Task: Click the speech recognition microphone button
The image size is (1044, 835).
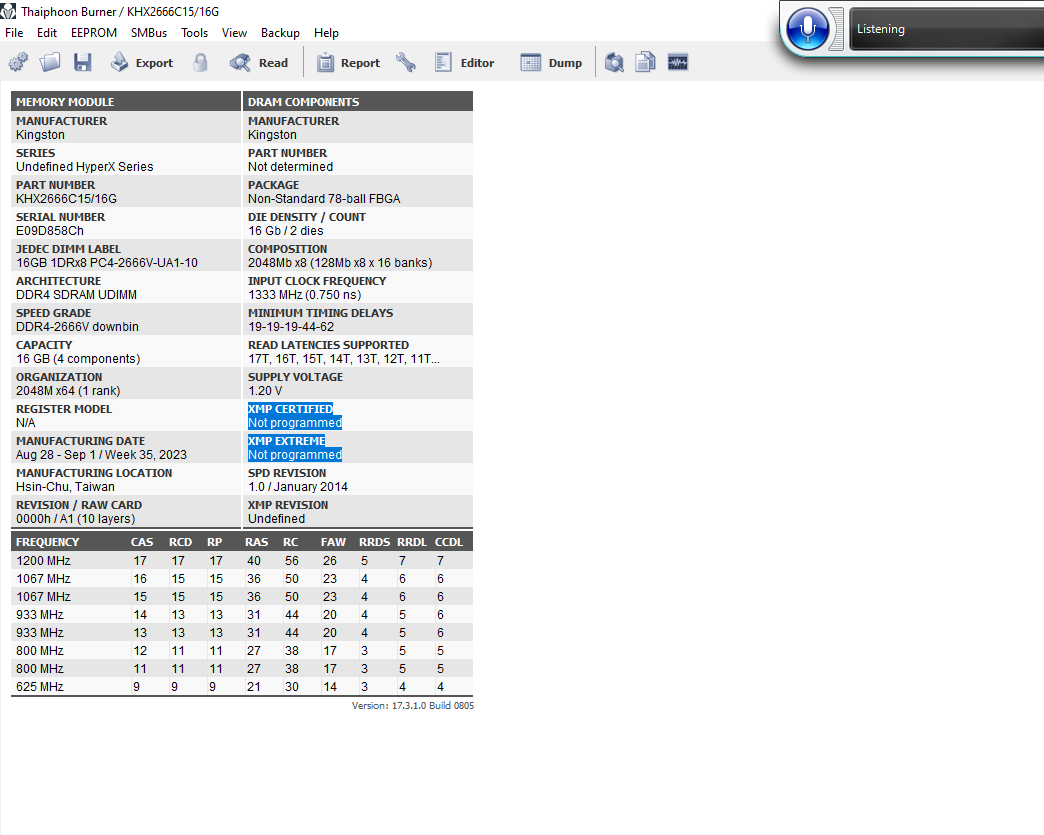Action: tap(807, 29)
